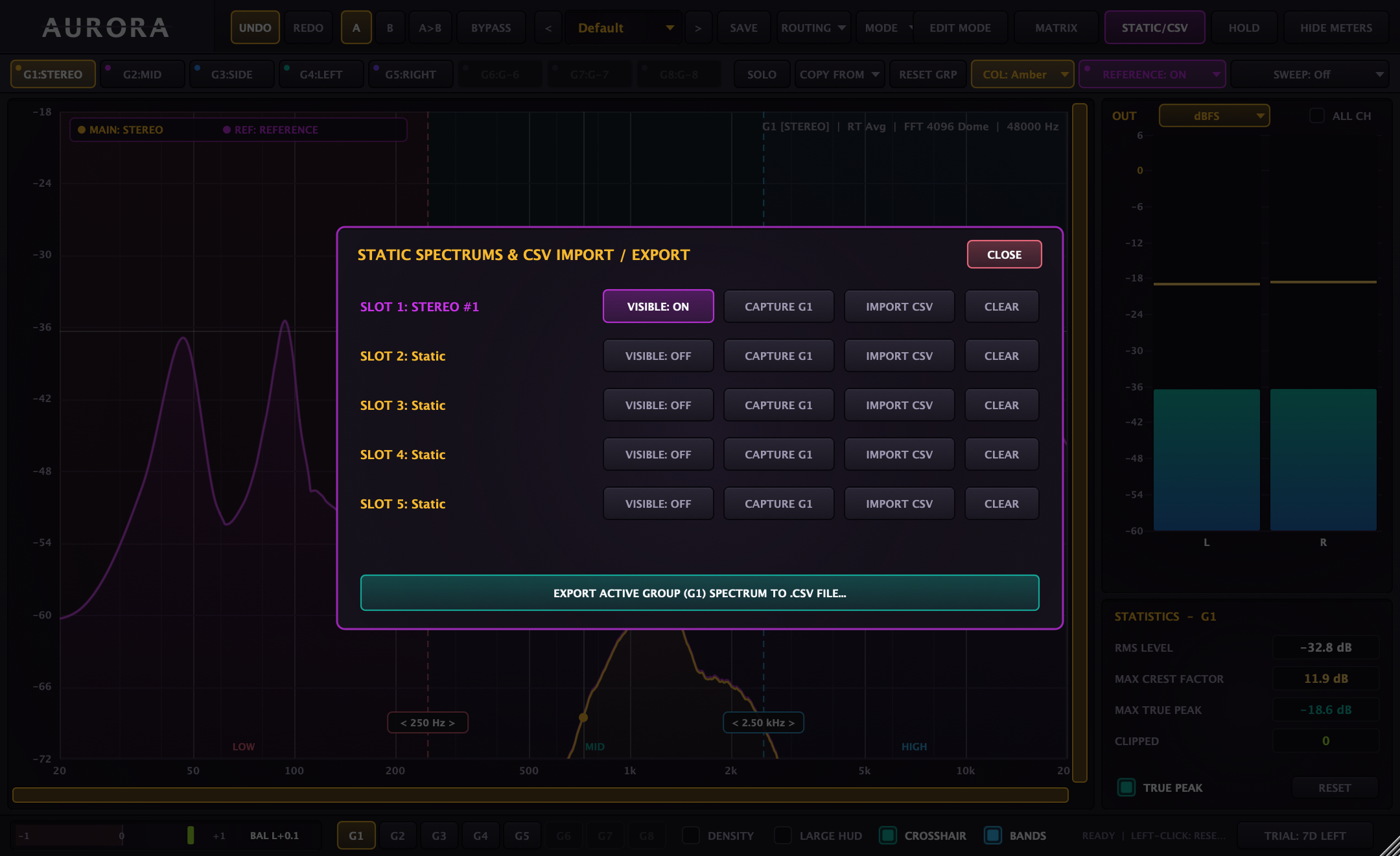
Task: Disable the CROSSHAIR checkbox
Action: (888, 835)
